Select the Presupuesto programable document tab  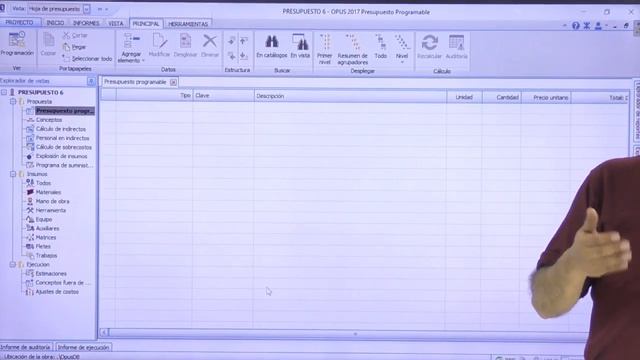(135, 82)
